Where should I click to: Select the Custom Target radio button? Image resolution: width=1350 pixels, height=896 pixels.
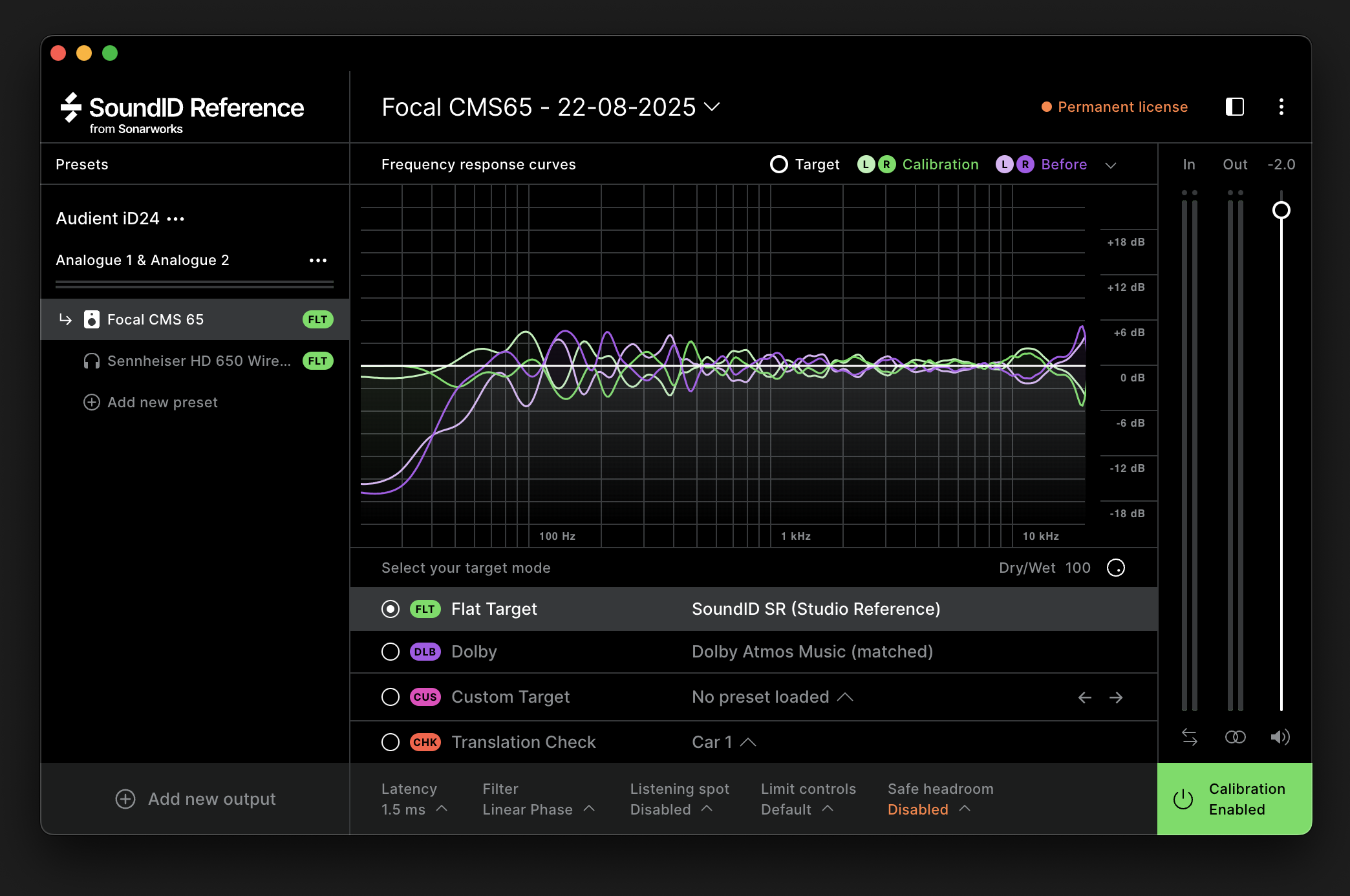(x=391, y=697)
